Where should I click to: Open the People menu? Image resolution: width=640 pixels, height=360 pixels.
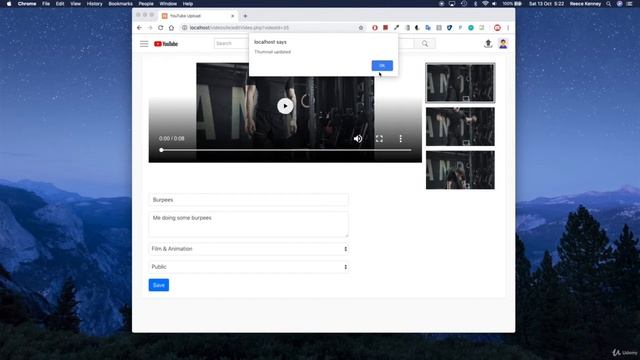pyautogui.click(x=146, y=4)
